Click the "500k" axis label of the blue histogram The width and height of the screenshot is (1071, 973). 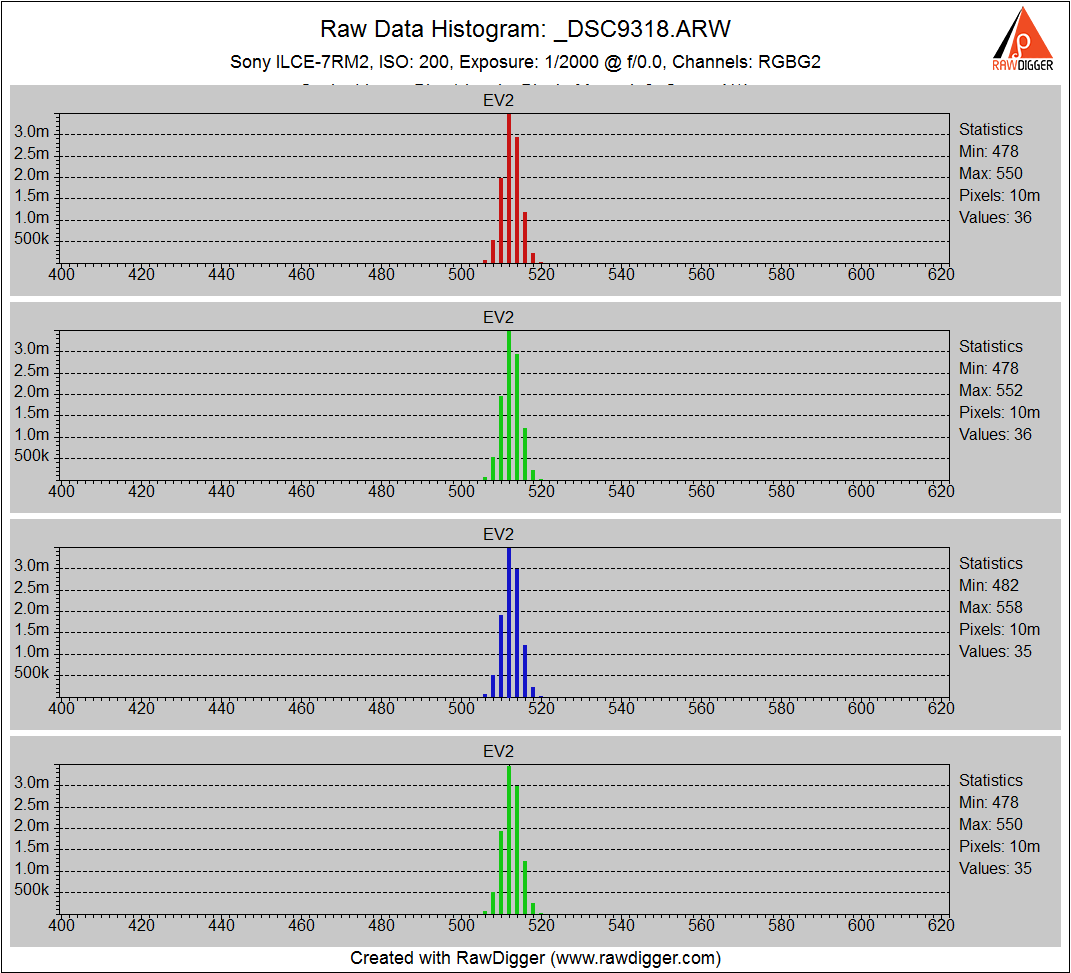[x=31, y=673]
